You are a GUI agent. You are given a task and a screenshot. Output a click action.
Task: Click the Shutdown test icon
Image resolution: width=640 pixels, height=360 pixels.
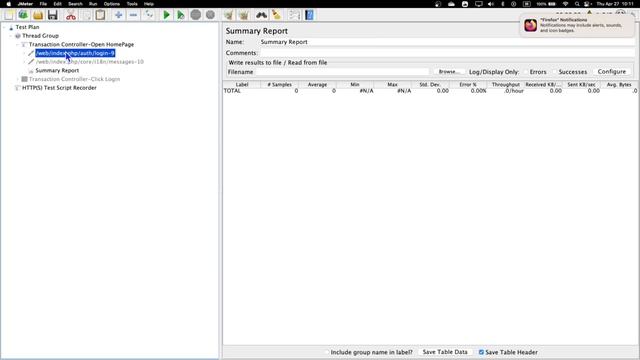pos(210,15)
